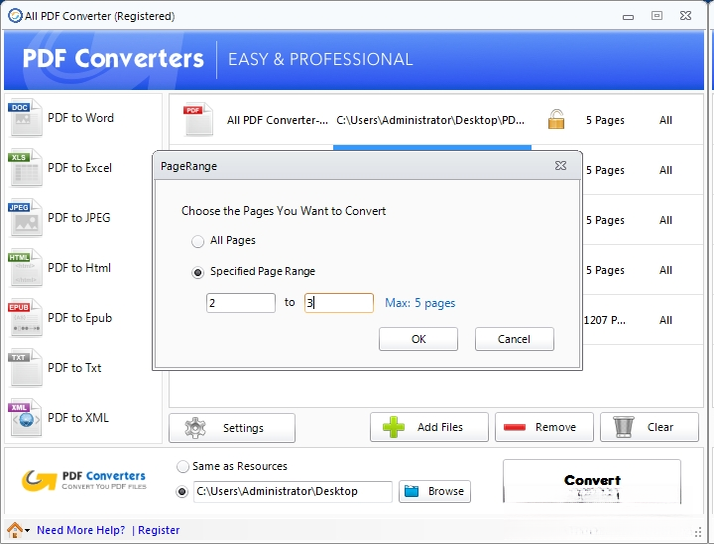Click the PDF Converters logo at bottom
This screenshot has height=544, width=714.
point(84,480)
